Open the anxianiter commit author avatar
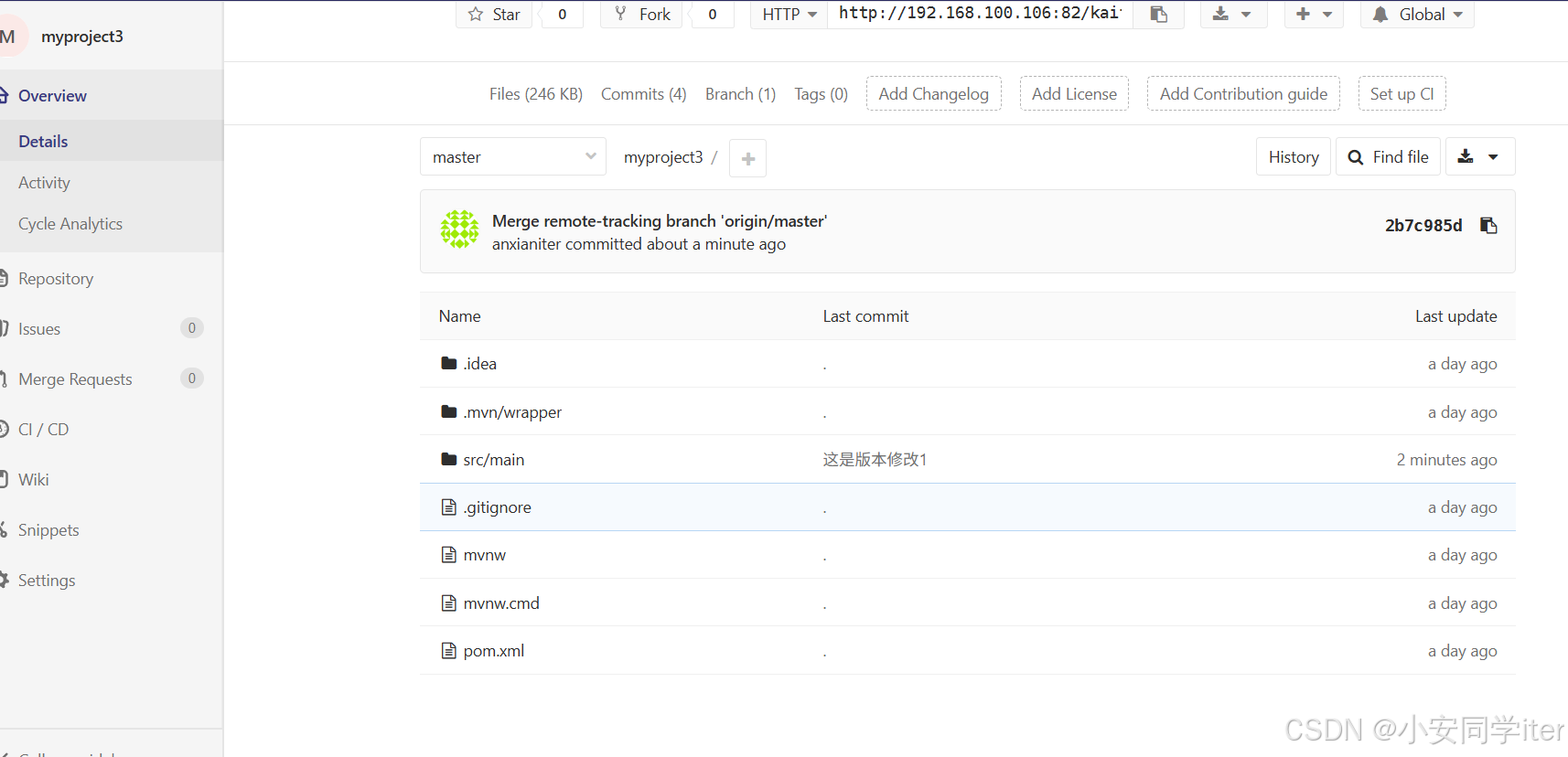The height and width of the screenshot is (757, 1568). [459, 229]
